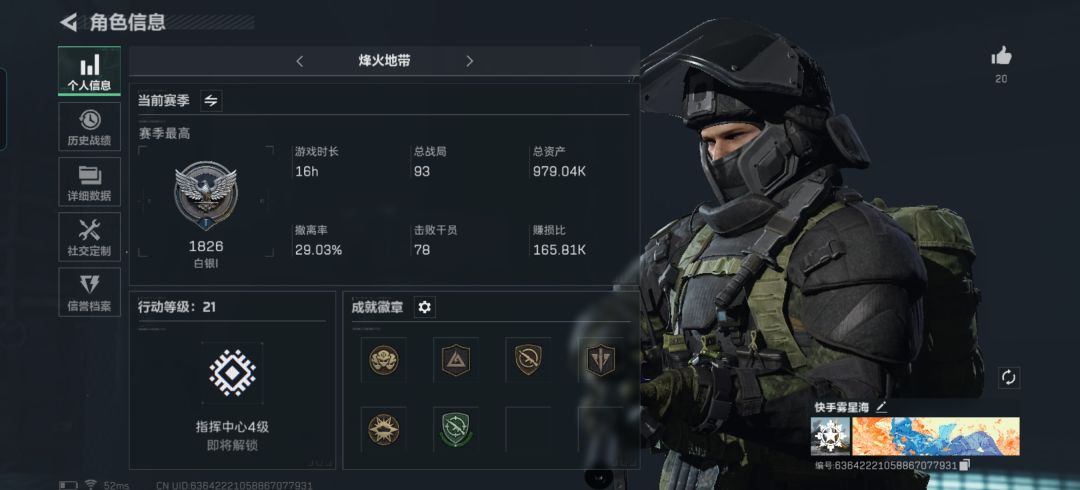Toggle season swap icon next to 当前赛季
Viewport: 1080px width, 490px height.
211,101
